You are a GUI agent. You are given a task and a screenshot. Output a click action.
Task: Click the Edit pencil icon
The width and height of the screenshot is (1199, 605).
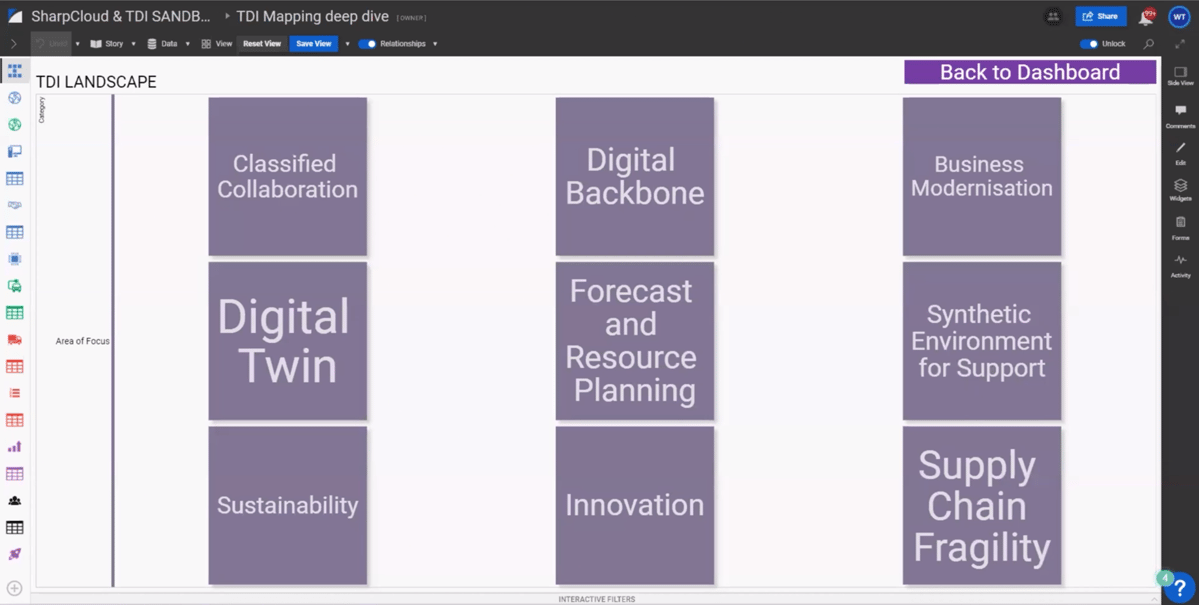click(1180, 152)
